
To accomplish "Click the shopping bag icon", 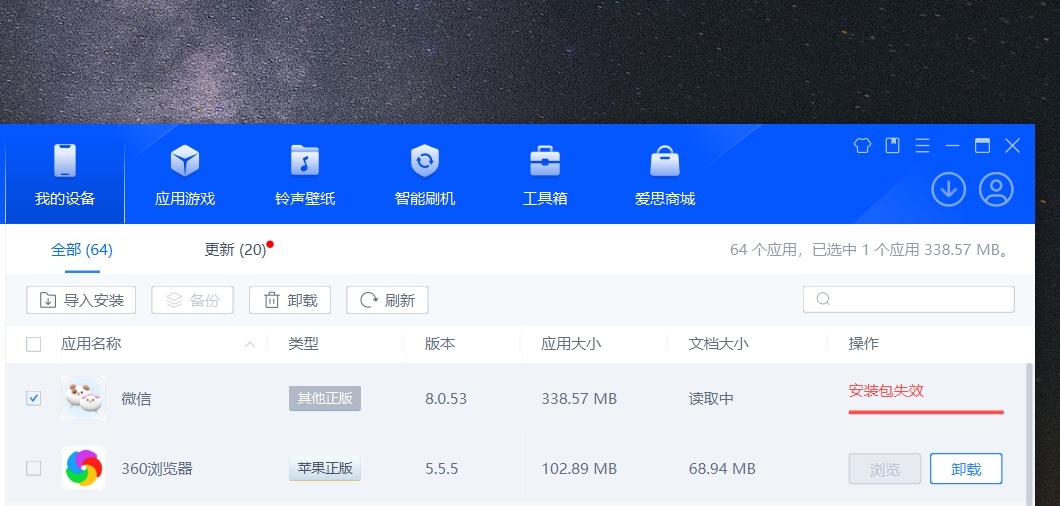I will (x=665, y=161).
